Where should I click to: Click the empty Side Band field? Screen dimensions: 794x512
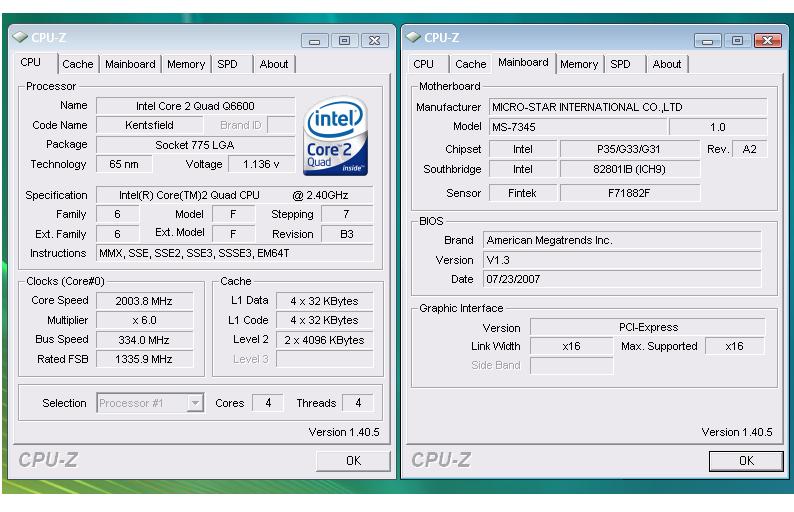[571, 366]
